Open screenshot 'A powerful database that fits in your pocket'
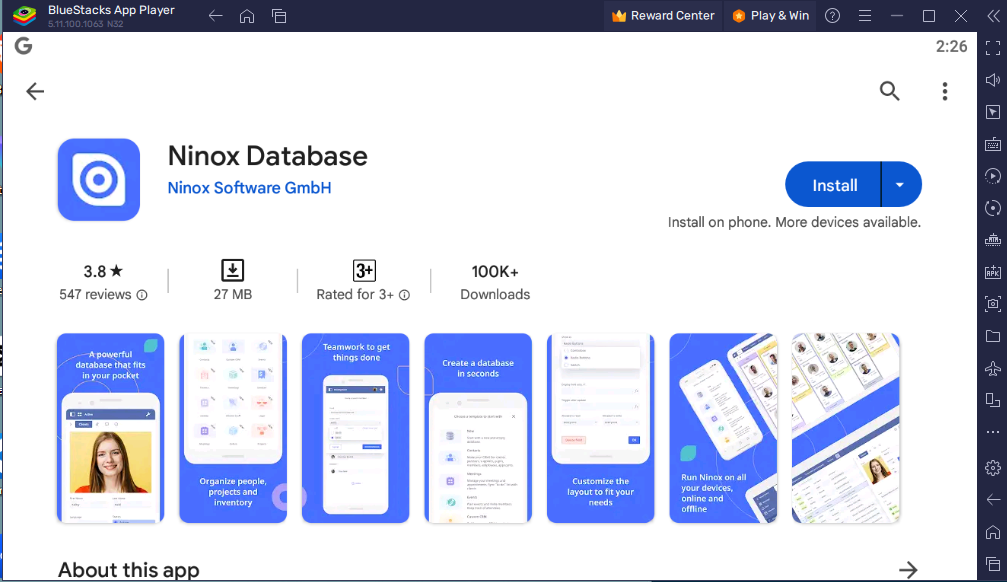This screenshot has height=582, width=1007. tap(110, 428)
